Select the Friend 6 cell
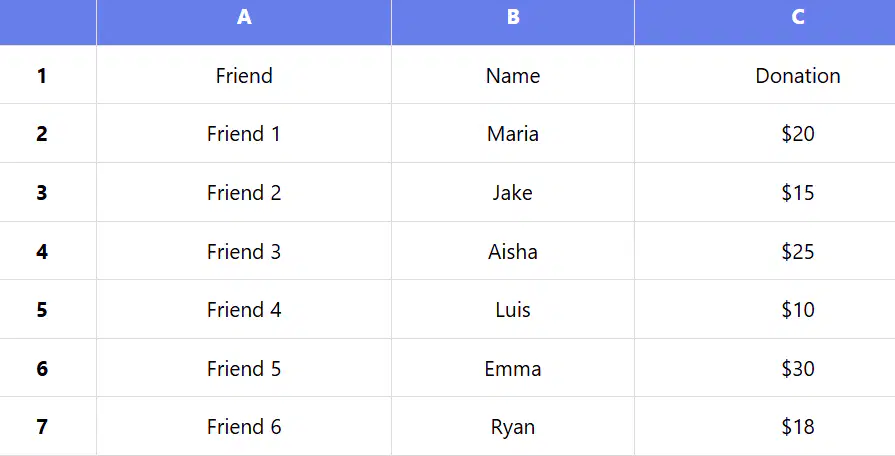The width and height of the screenshot is (895, 456). [244, 426]
